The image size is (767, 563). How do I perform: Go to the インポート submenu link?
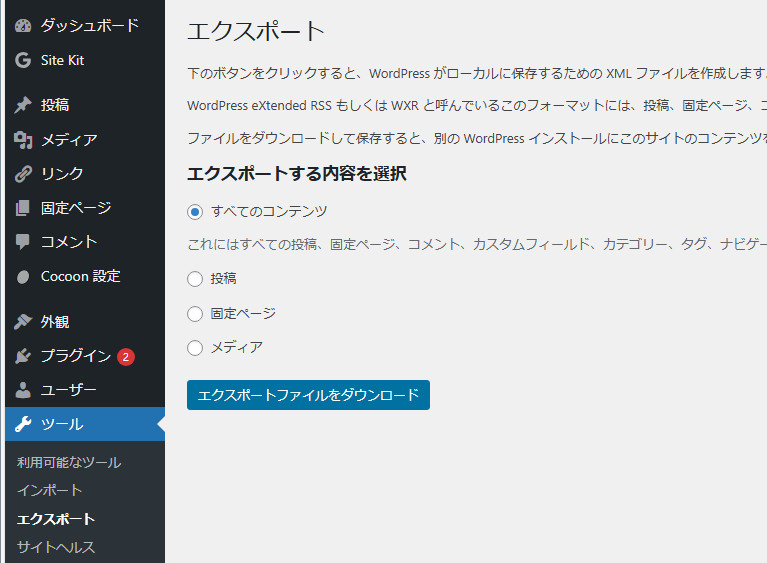point(49,490)
